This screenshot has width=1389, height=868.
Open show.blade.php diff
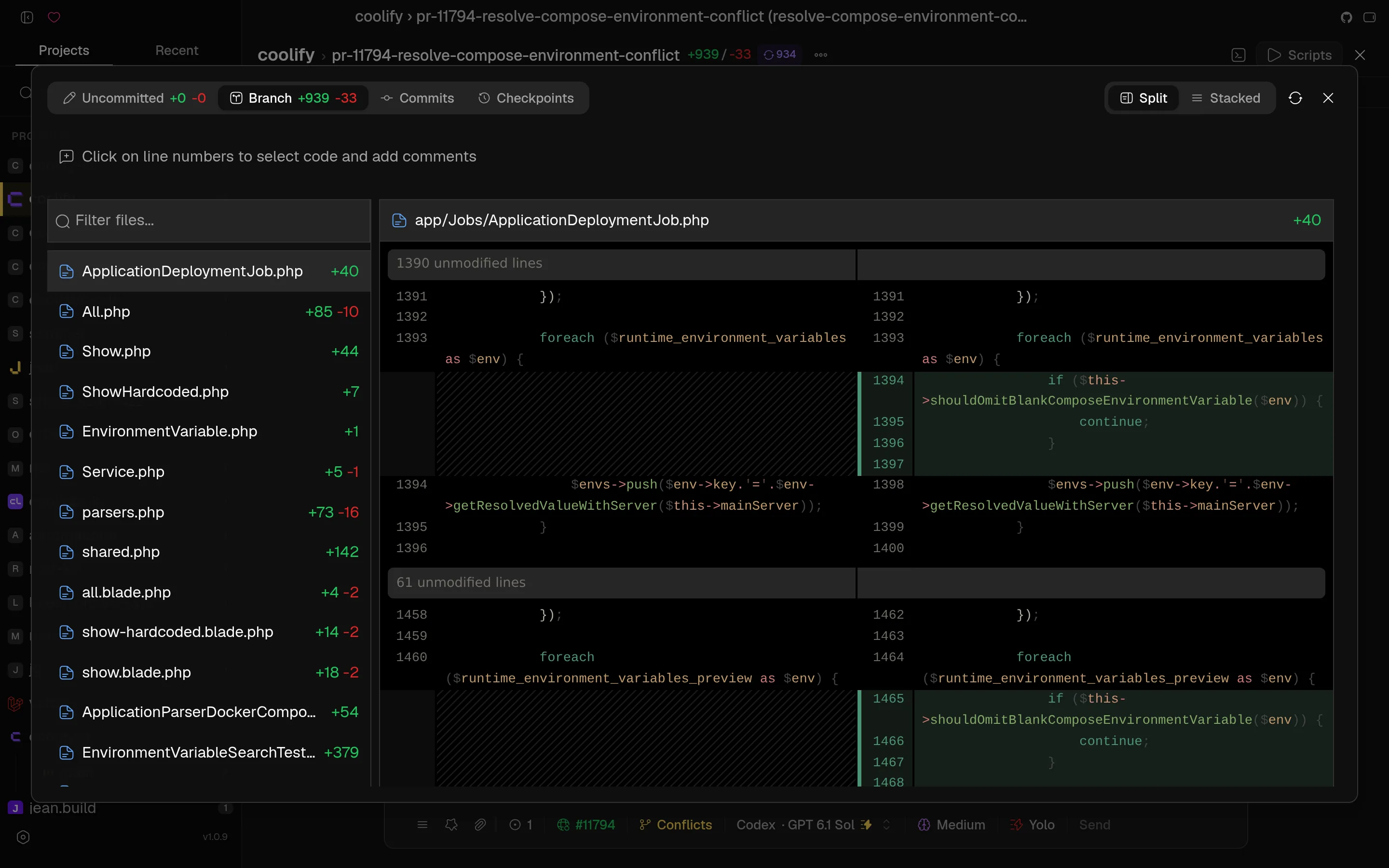209,672
